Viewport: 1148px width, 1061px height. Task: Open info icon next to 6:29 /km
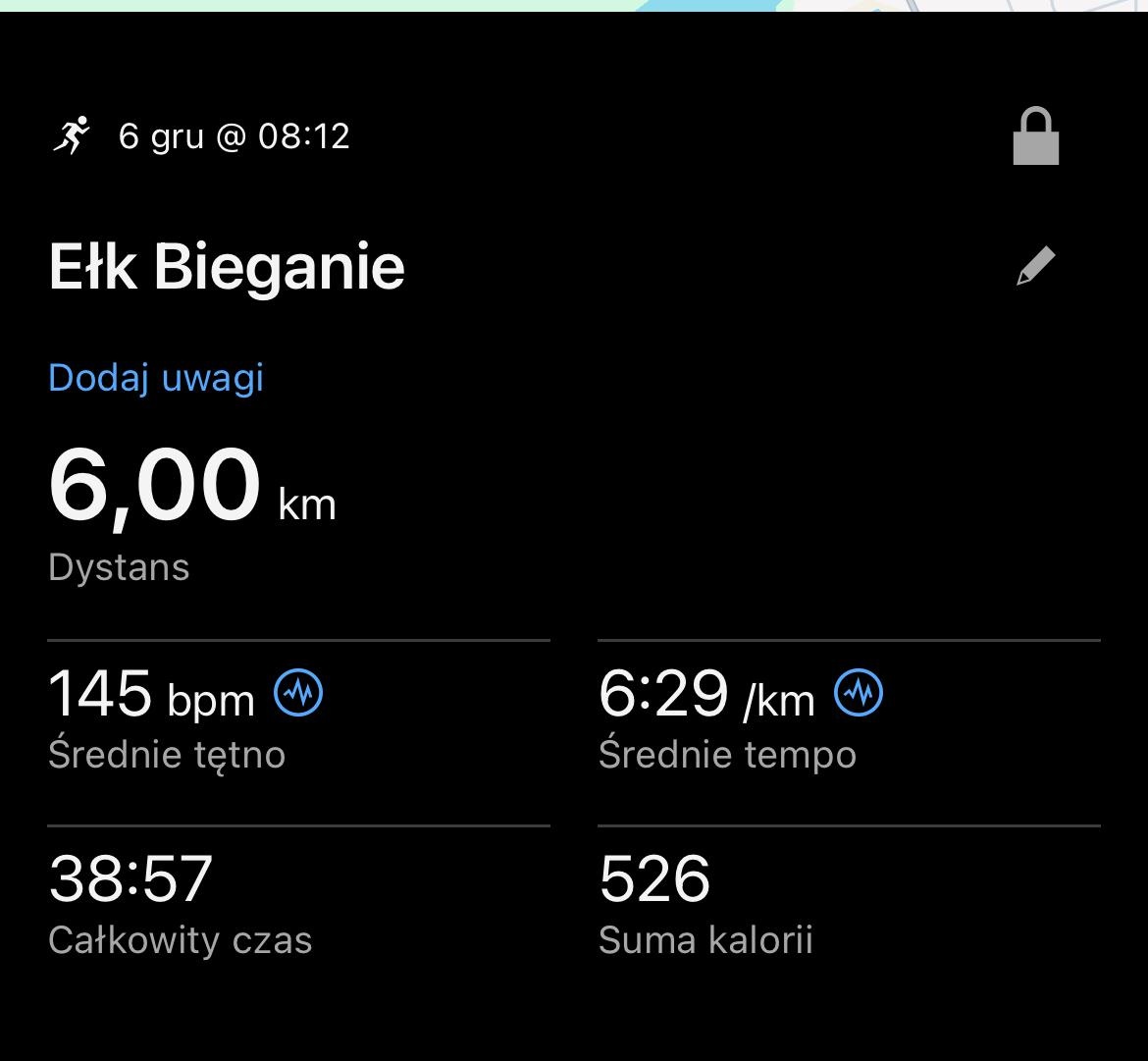click(859, 693)
